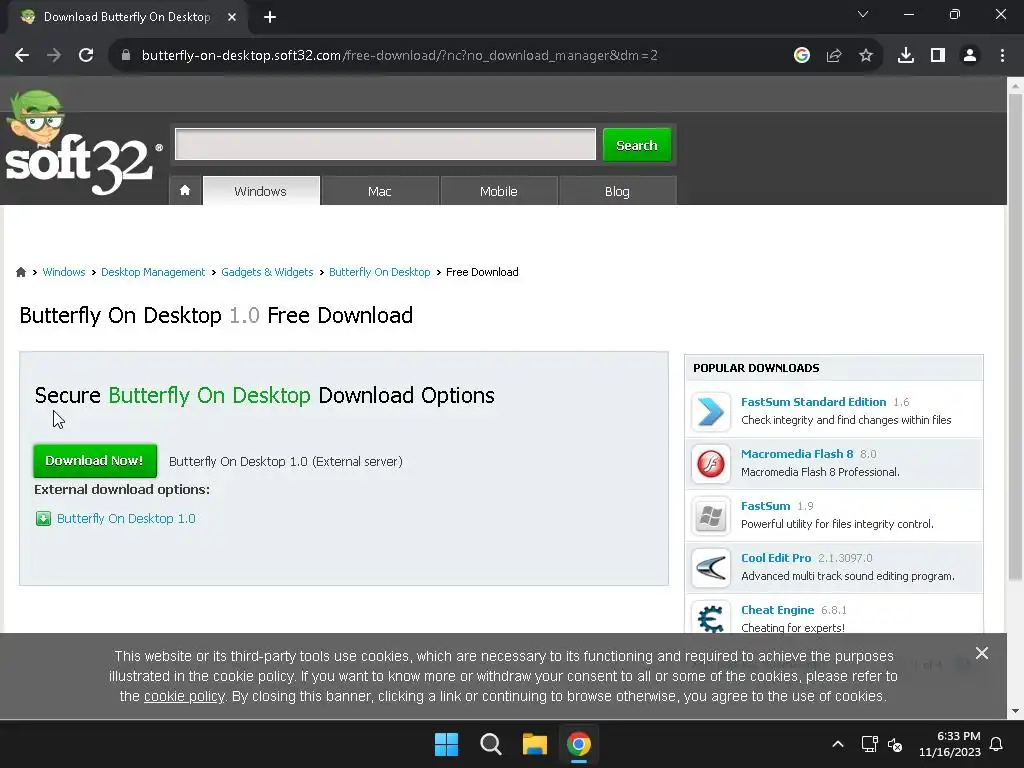Click the Download Now! button
Screen dimensions: 1024x768
click(95, 460)
